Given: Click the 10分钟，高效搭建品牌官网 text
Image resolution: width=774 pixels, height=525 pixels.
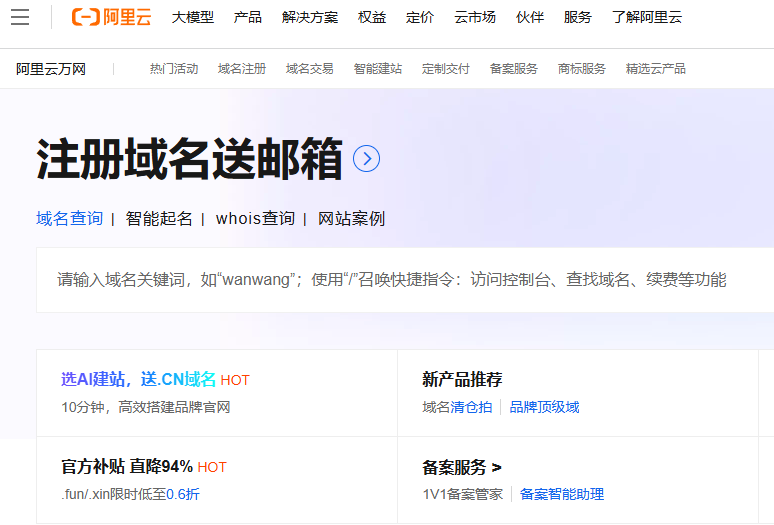Looking at the screenshot, I should tap(146, 408).
